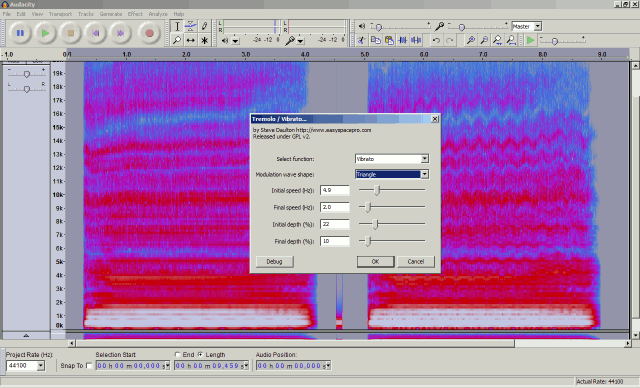Click the Redo arrow icon
The width and height of the screenshot is (640, 388).
[x=449, y=40]
